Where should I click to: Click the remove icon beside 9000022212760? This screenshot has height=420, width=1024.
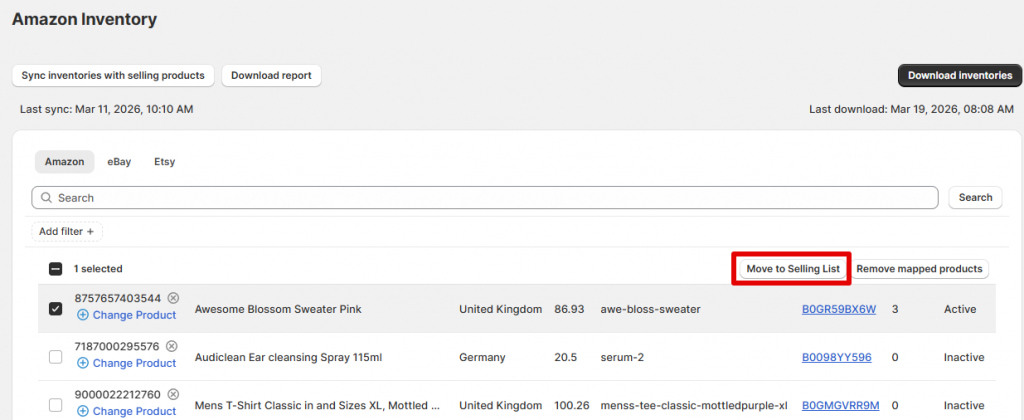point(173,394)
